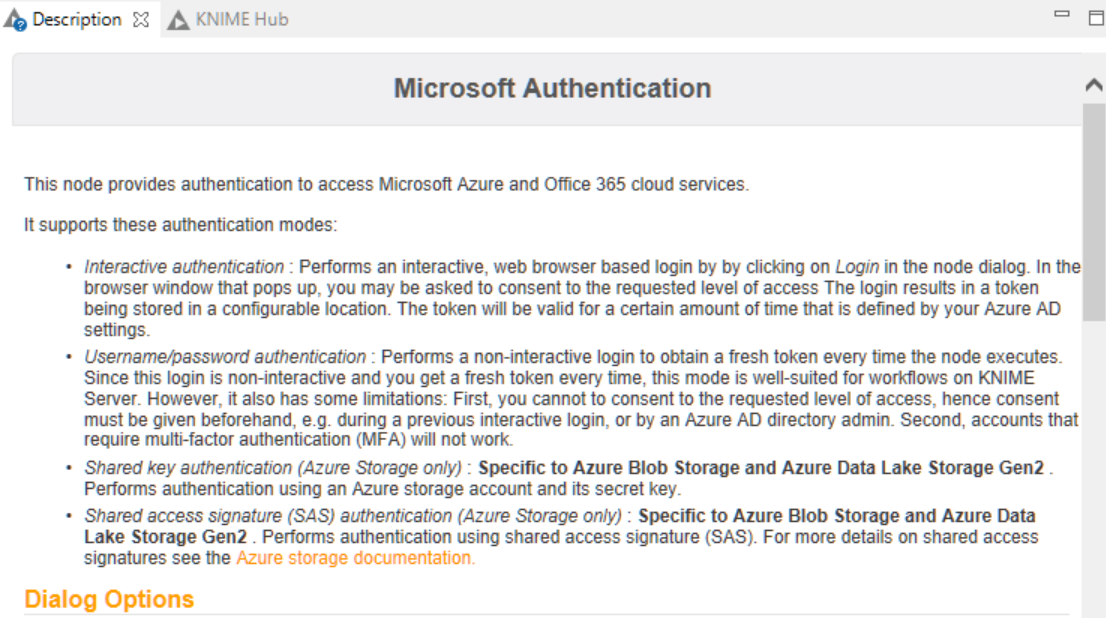Click the Interactive authentication text
Image resolution: width=1106 pixels, height=618 pixels.
(x=184, y=267)
